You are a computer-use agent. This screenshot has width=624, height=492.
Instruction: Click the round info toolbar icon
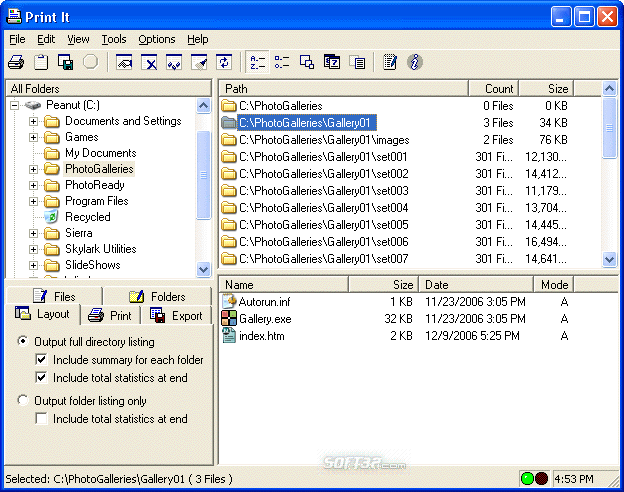415,62
